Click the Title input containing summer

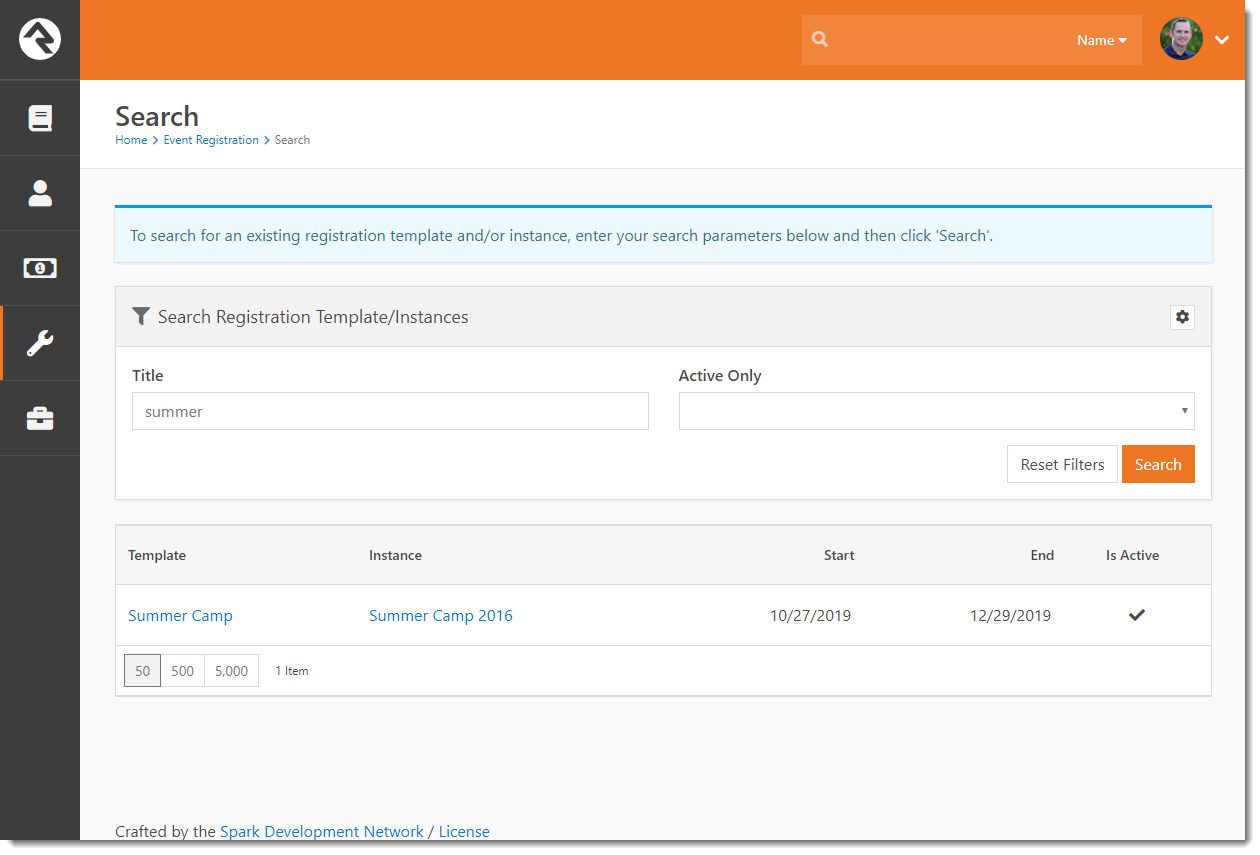(390, 411)
